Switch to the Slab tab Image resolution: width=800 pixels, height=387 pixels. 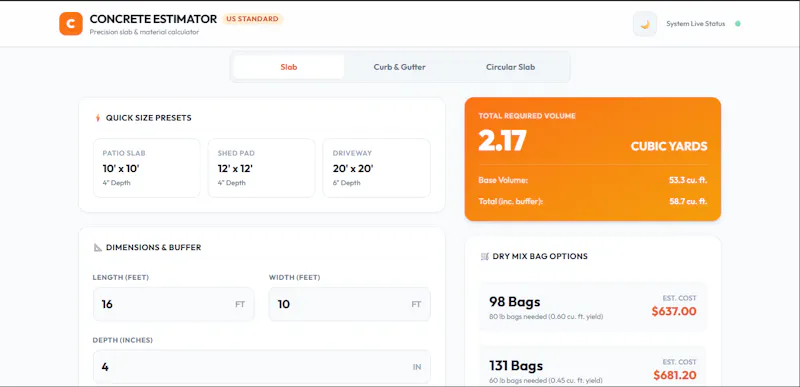click(x=289, y=67)
